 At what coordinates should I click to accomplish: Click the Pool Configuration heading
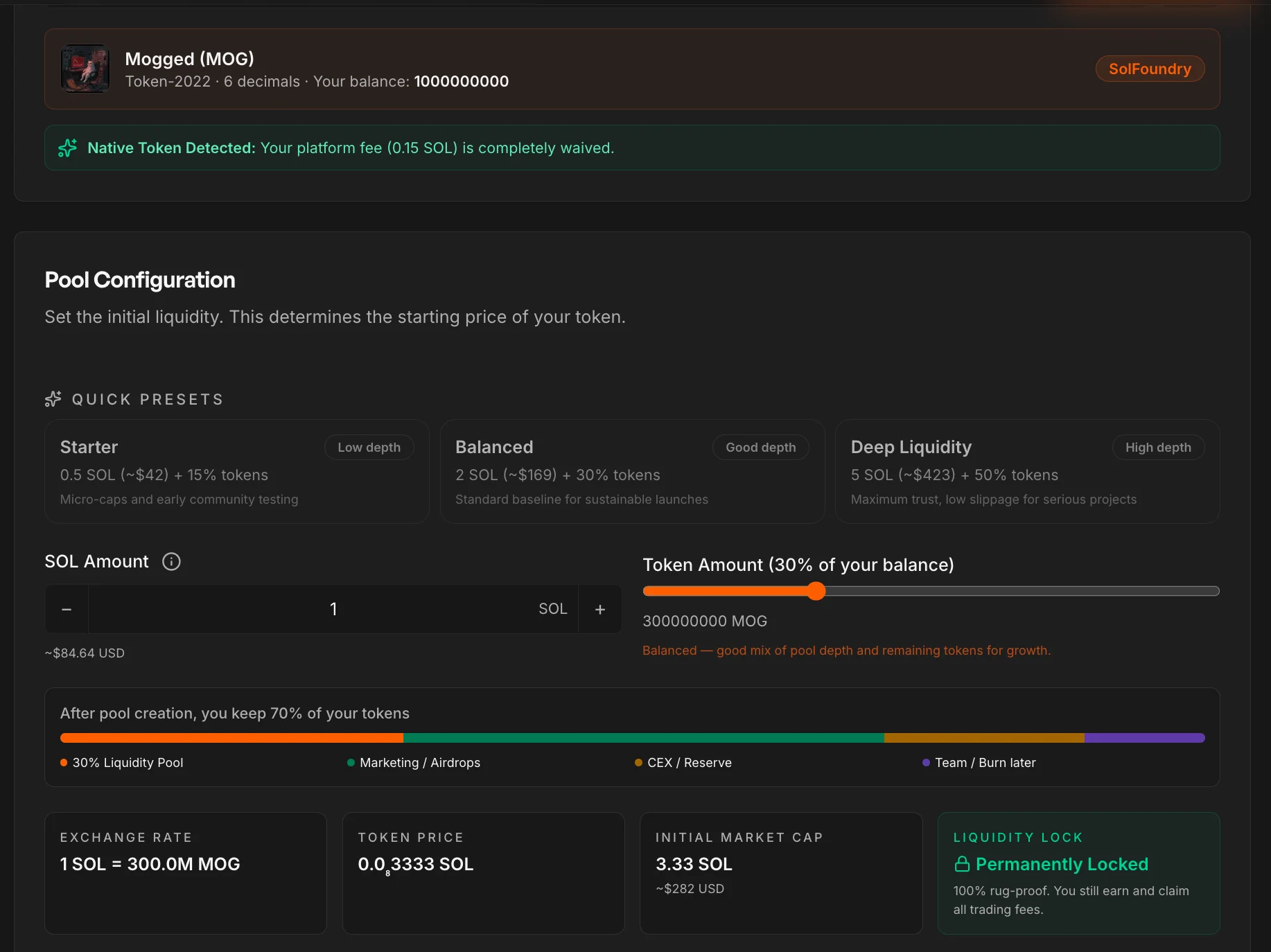click(140, 280)
